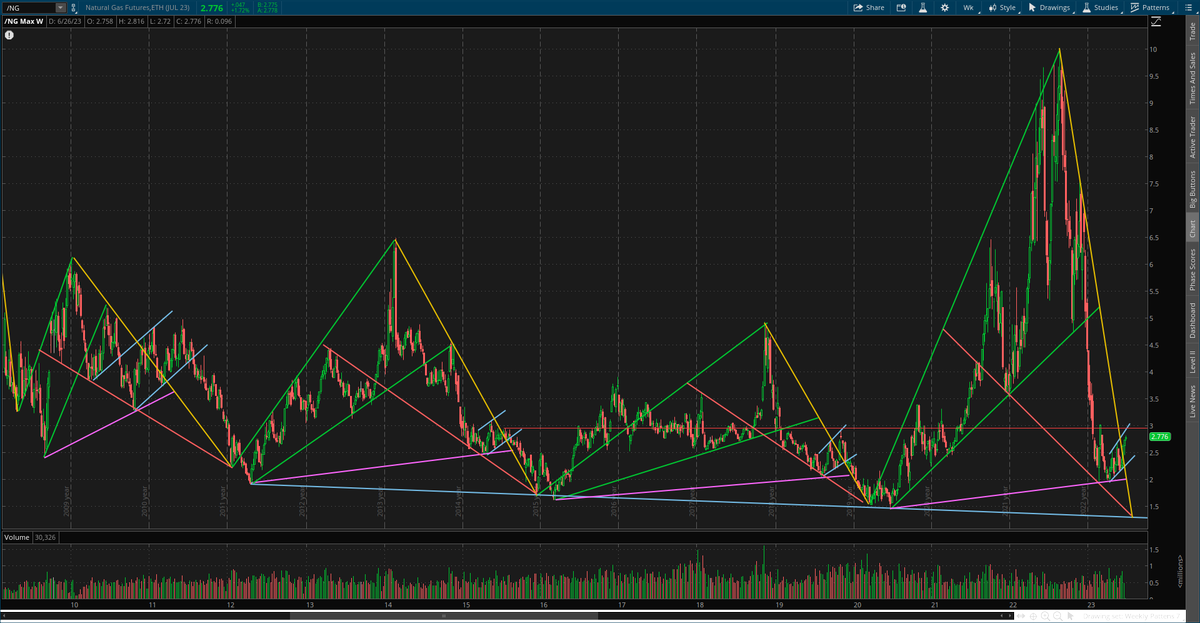Open the Drawings tools dropdown

[x=1049, y=8]
